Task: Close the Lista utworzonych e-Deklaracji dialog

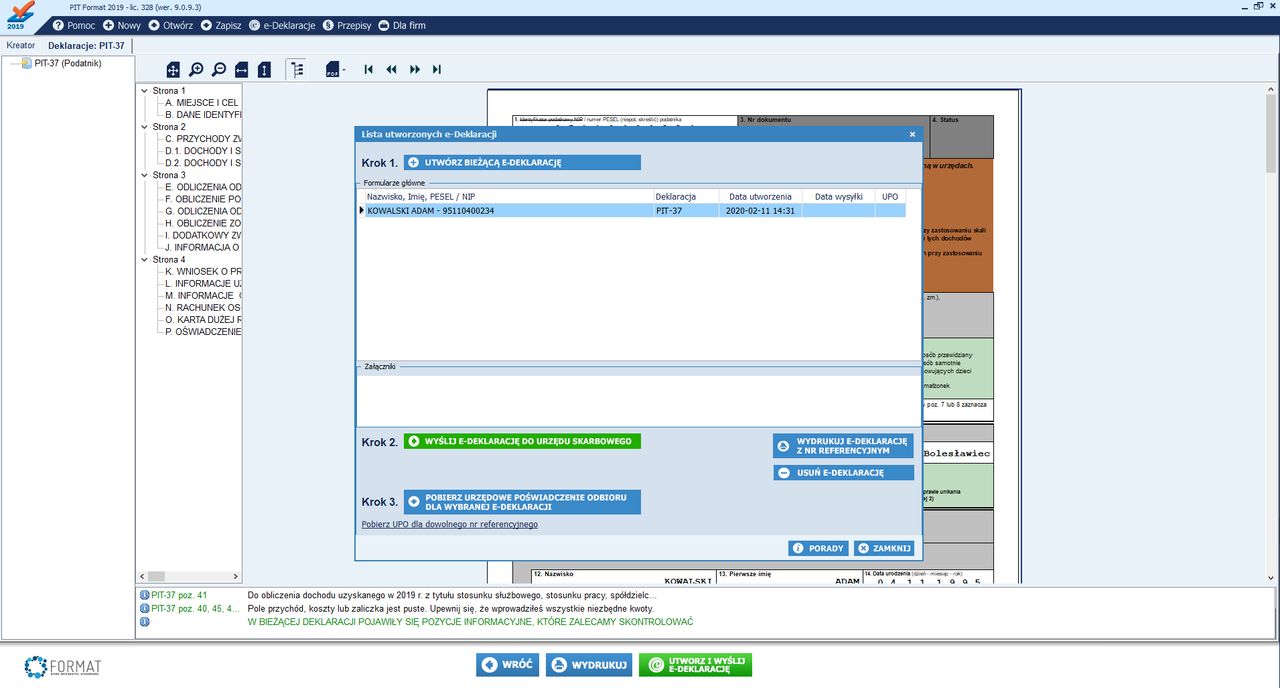Action: [x=912, y=134]
